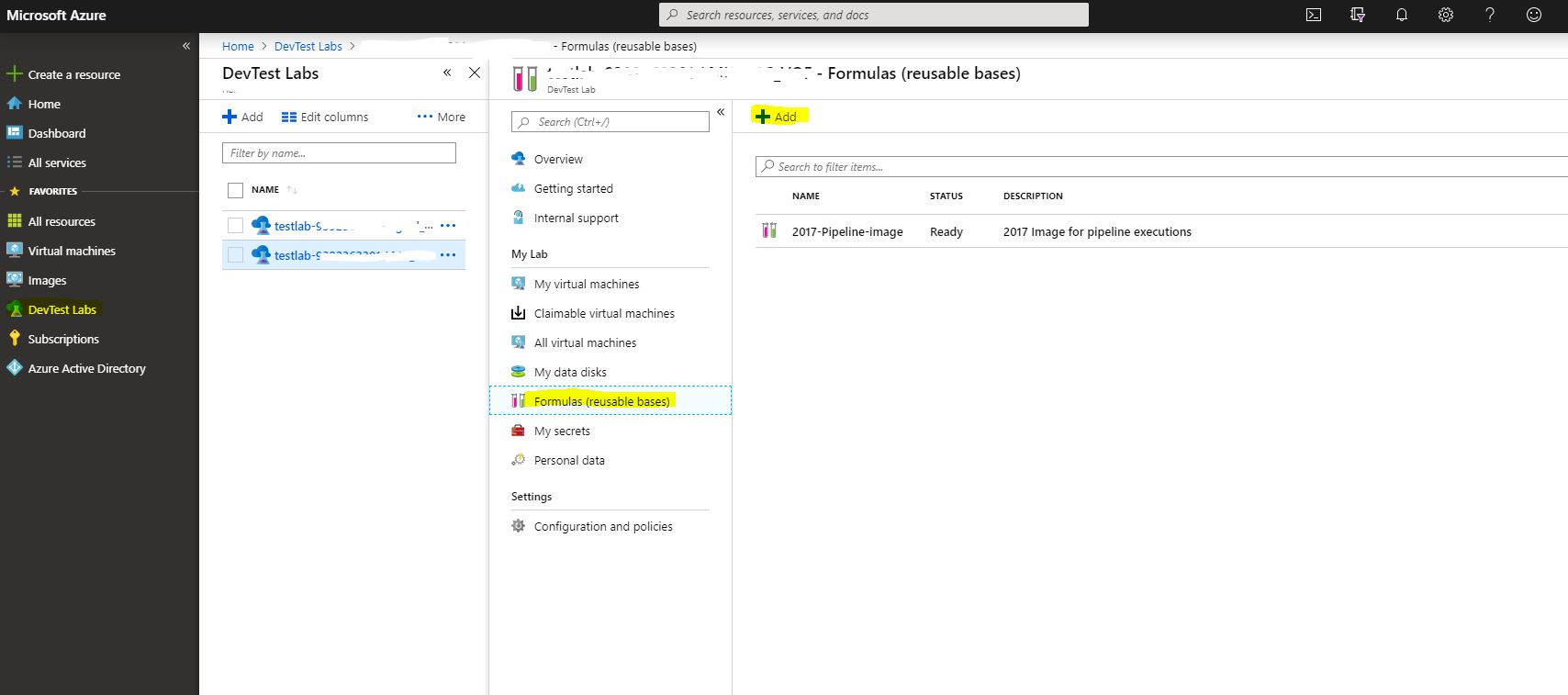Click the My data disks icon
Image resolution: width=1568 pixels, height=695 pixels.
click(x=518, y=372)
